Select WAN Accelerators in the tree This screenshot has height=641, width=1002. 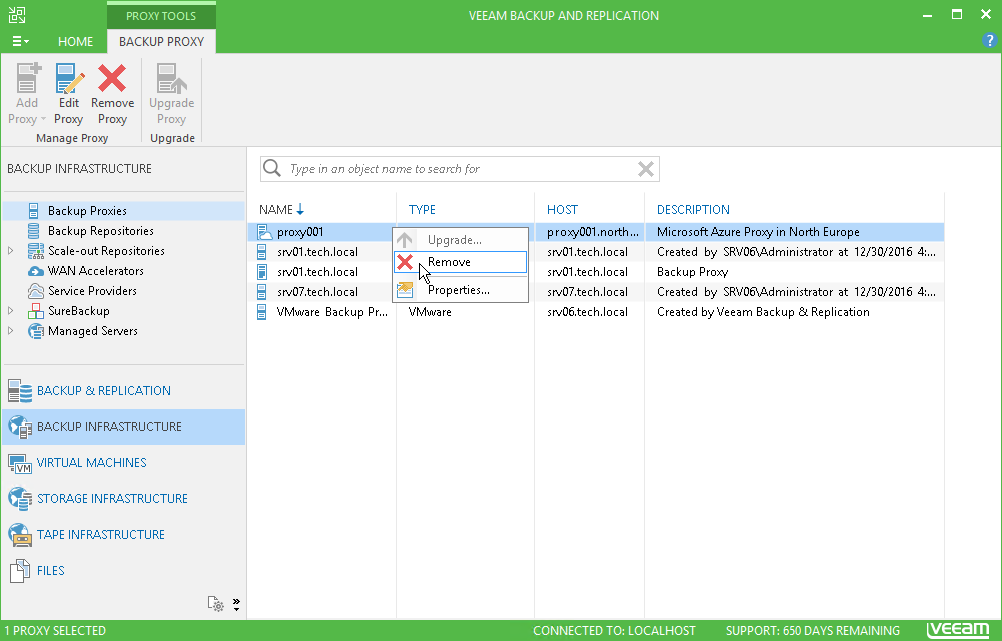pos(96,271)
